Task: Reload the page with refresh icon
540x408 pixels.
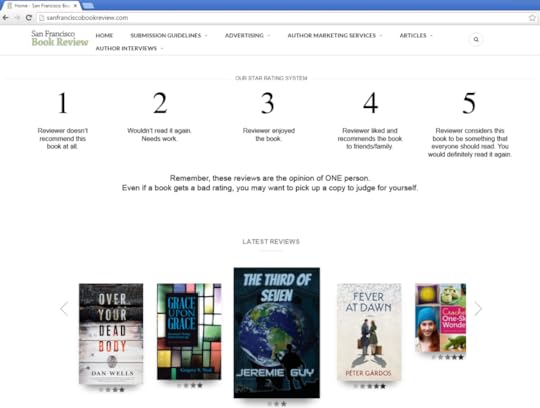Action: coord(29,18)
